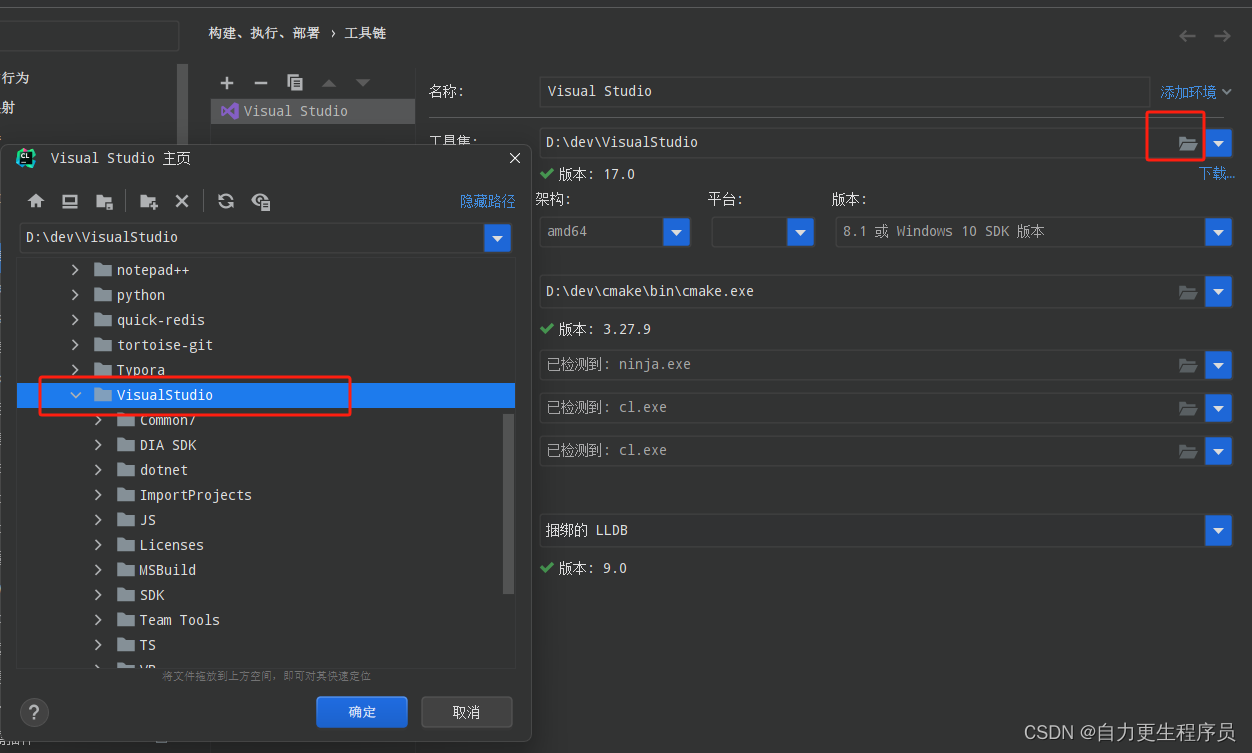
Task: Click the back navigation arrow in settings
Action: [x=1187, y=36]
